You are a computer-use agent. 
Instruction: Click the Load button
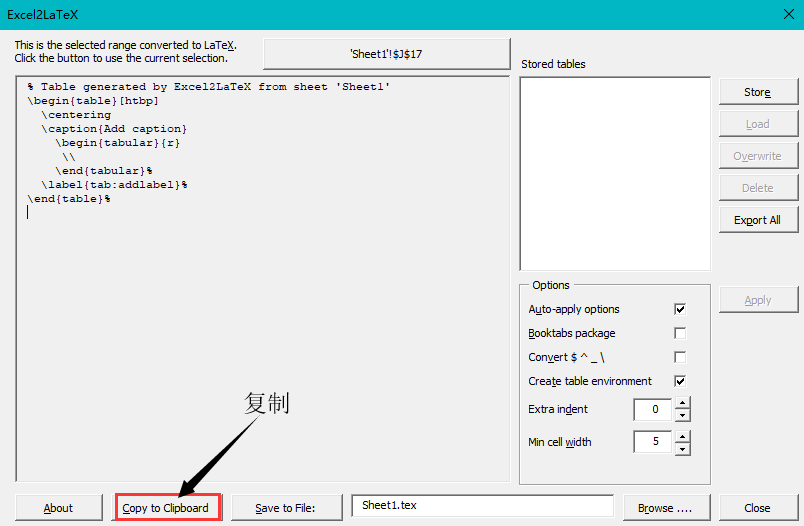click(758, 124)
